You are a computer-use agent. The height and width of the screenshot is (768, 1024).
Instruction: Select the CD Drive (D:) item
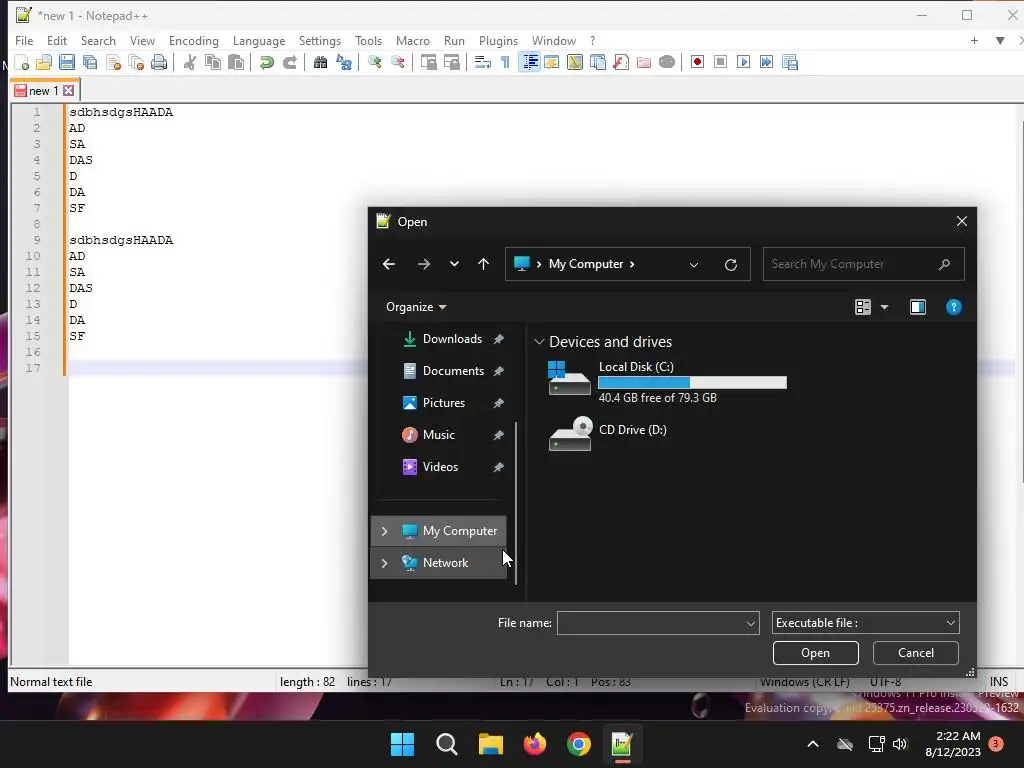click(x=608, y=434)
